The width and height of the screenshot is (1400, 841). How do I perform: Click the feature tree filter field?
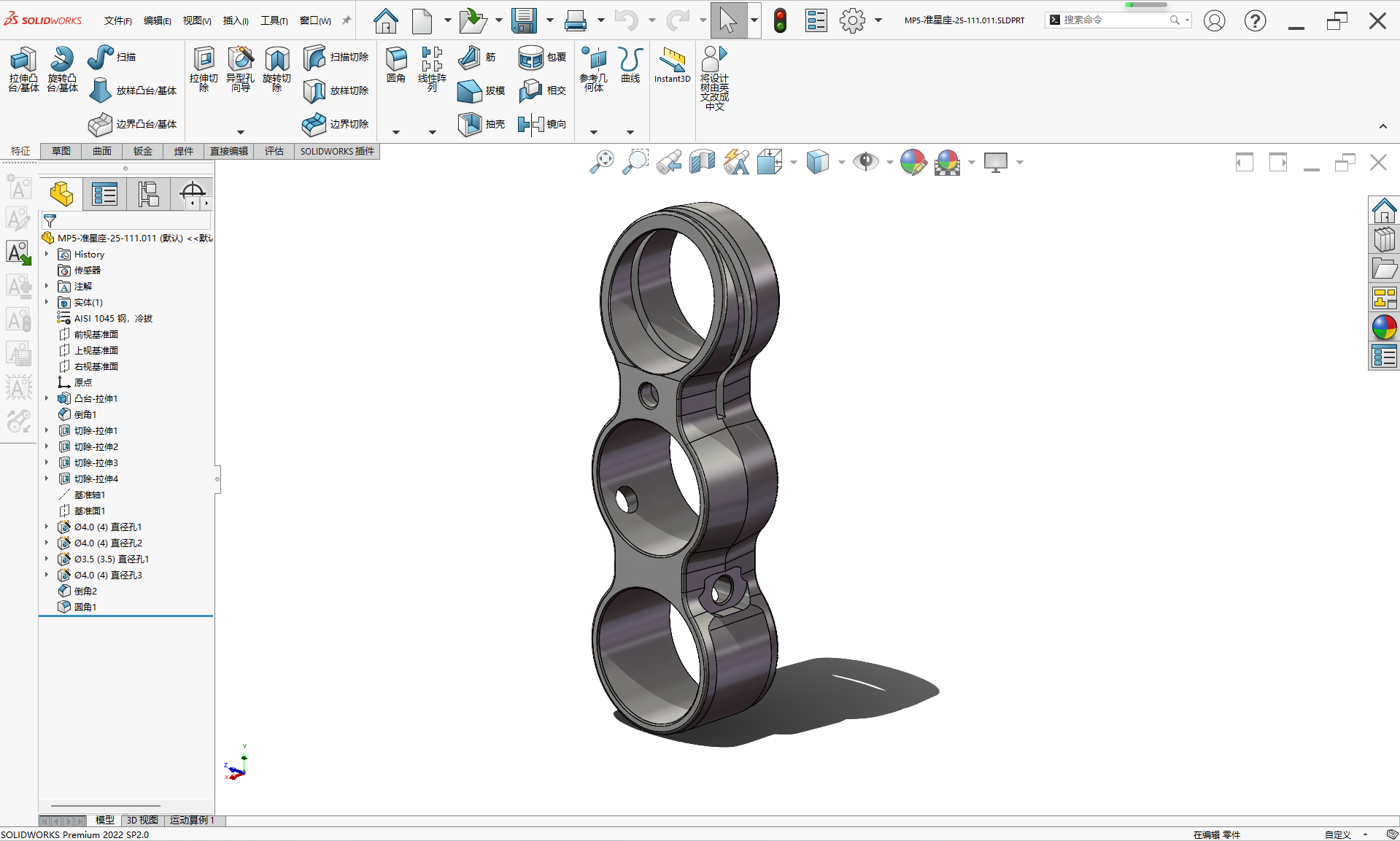127,220
